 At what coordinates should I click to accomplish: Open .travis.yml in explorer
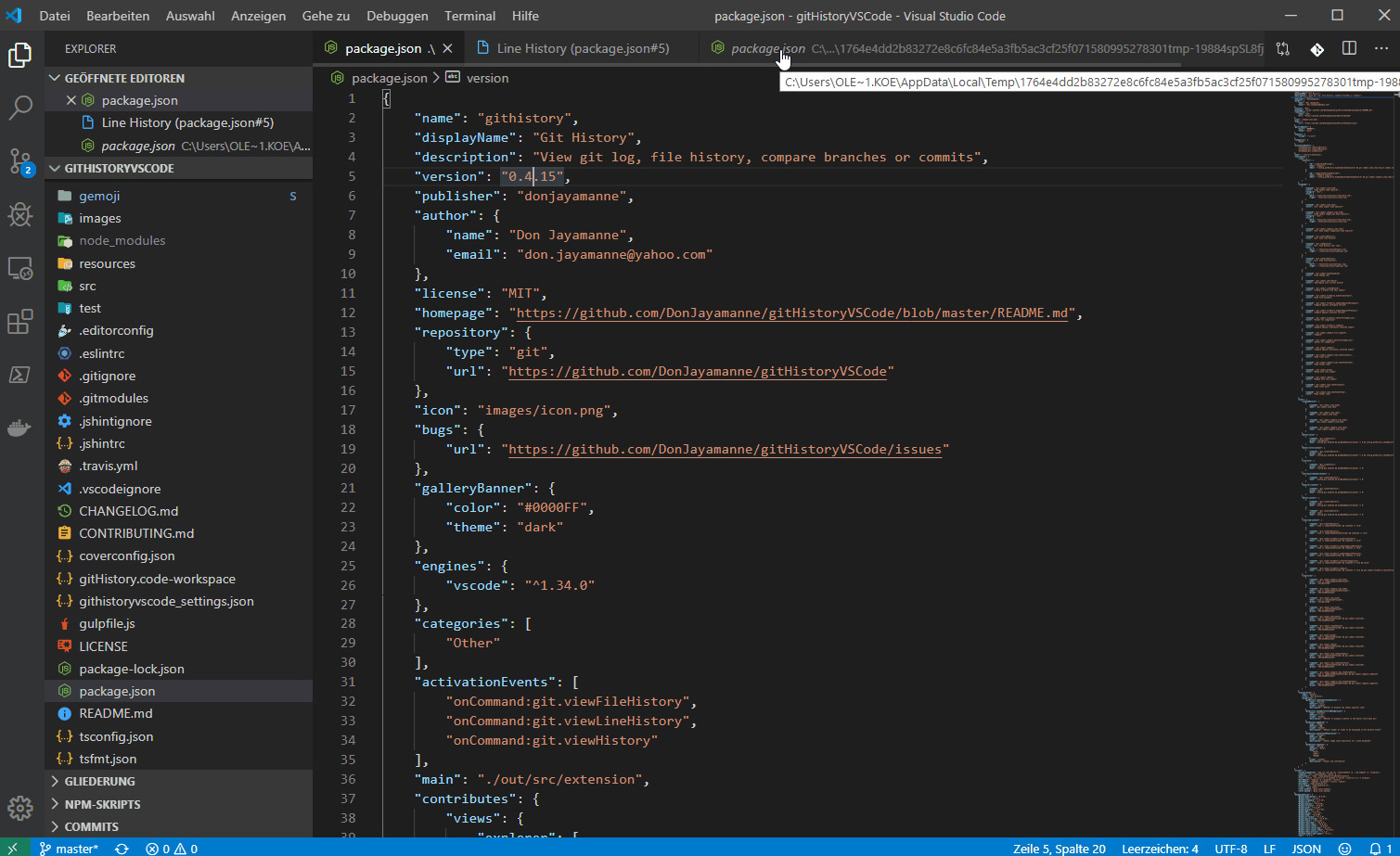(x=178, y=466)
